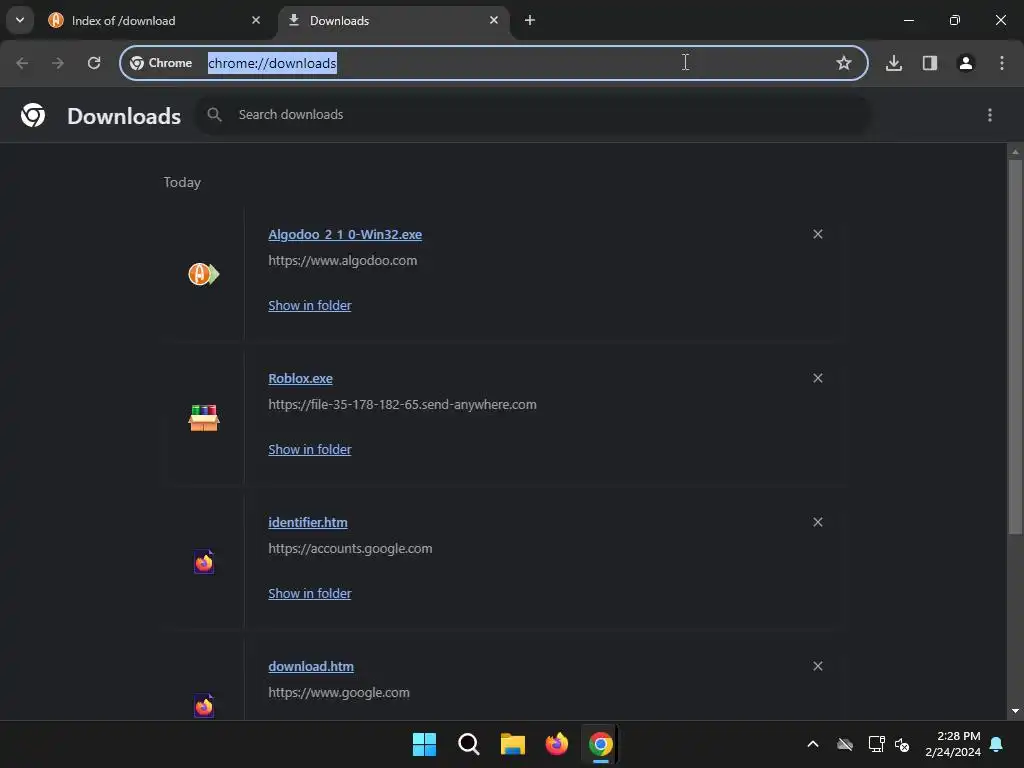Click the page scrollbar thumb
This screenshot has width=1024, height=768.
coord(1015,346)
